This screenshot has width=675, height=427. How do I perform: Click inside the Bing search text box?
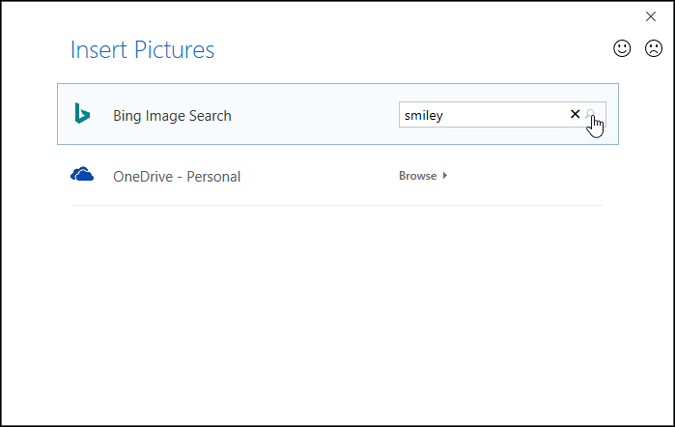tap(483, 114)
